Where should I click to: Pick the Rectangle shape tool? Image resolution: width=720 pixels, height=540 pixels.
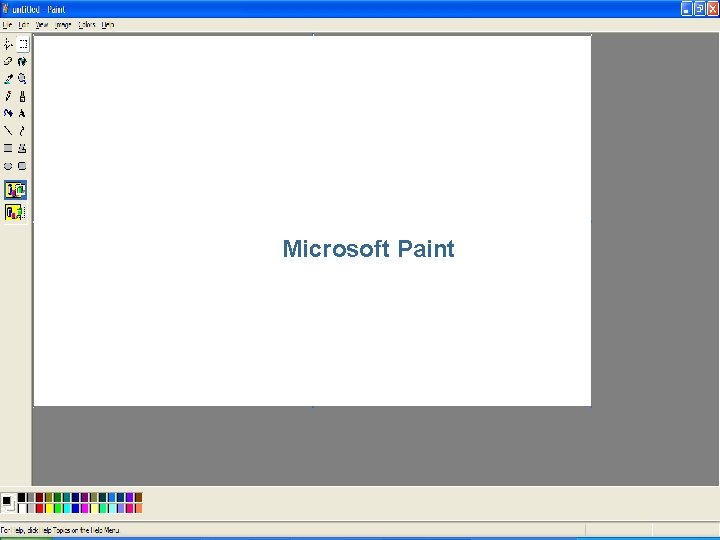click(x=8, y=148)
